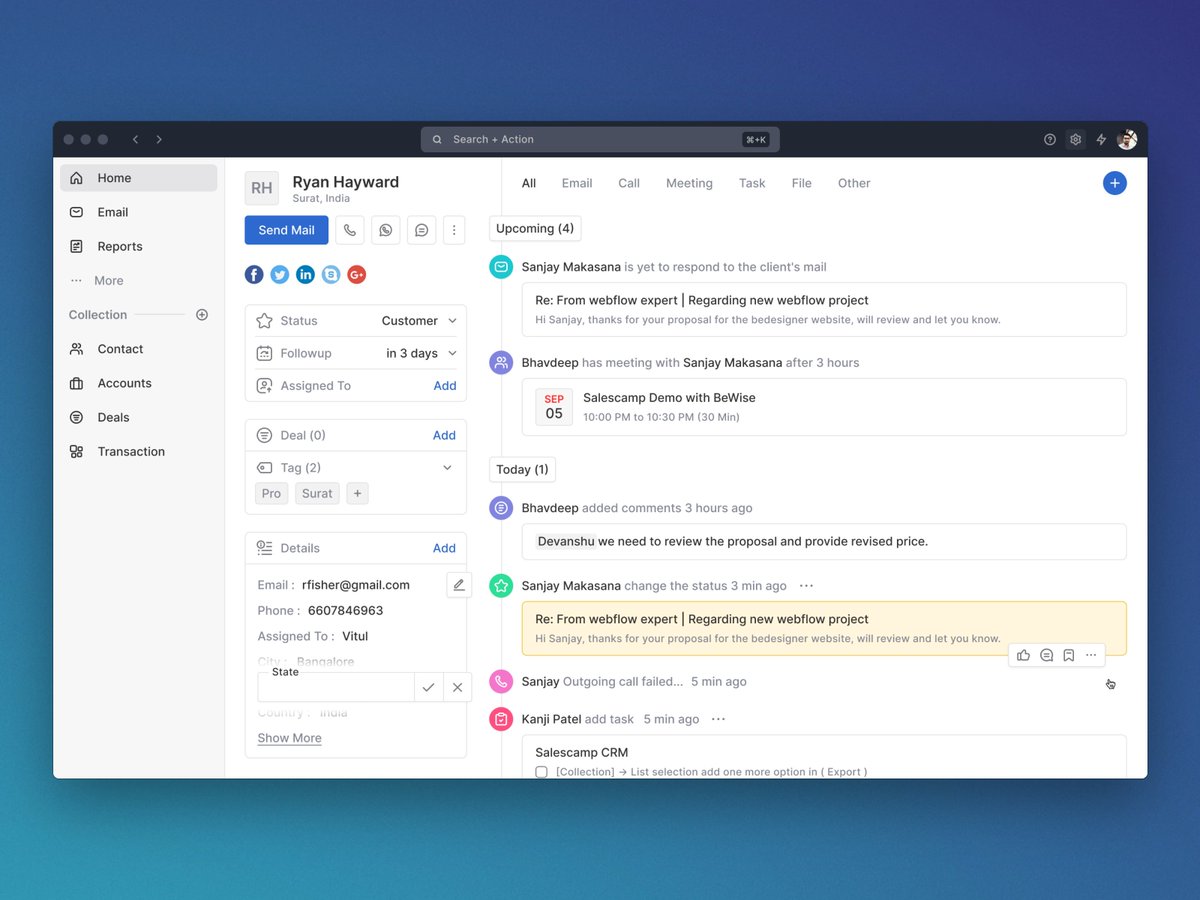
Task: Confirm the State value with checkmark
Action: [x=428, y=687]
